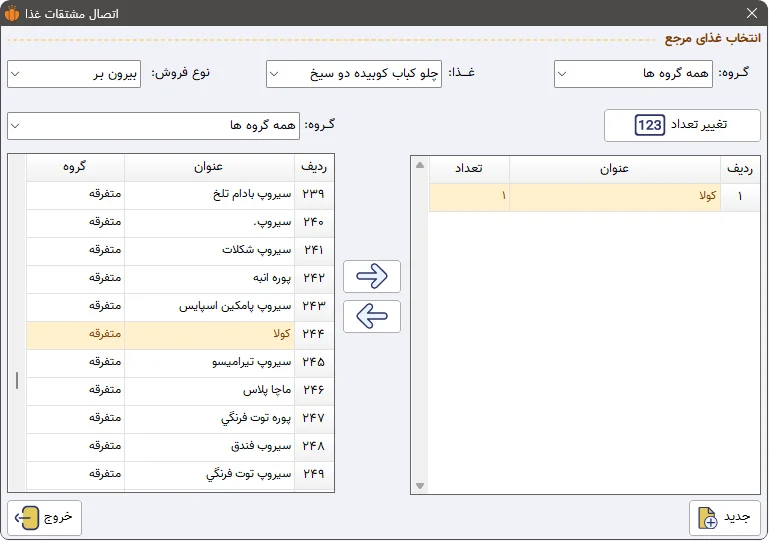Open the غذا dropdown چلو کباب کوبیده
Image resolution: width=769 pixels, height=541 pixels.
point(354,74)
